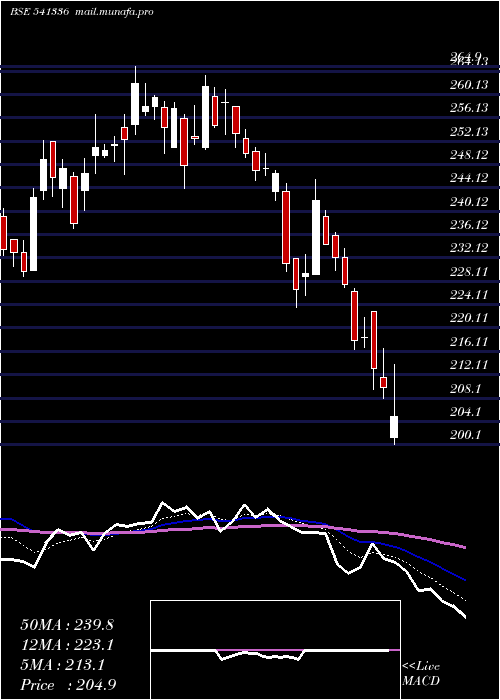This screenshot has width=500, height=700.
Task: Select the 260.13 price level label
Action: click(469, 85)
